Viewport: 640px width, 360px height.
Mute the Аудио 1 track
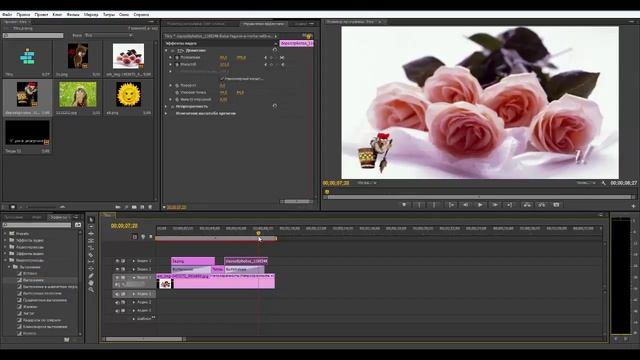pos(117,294)
